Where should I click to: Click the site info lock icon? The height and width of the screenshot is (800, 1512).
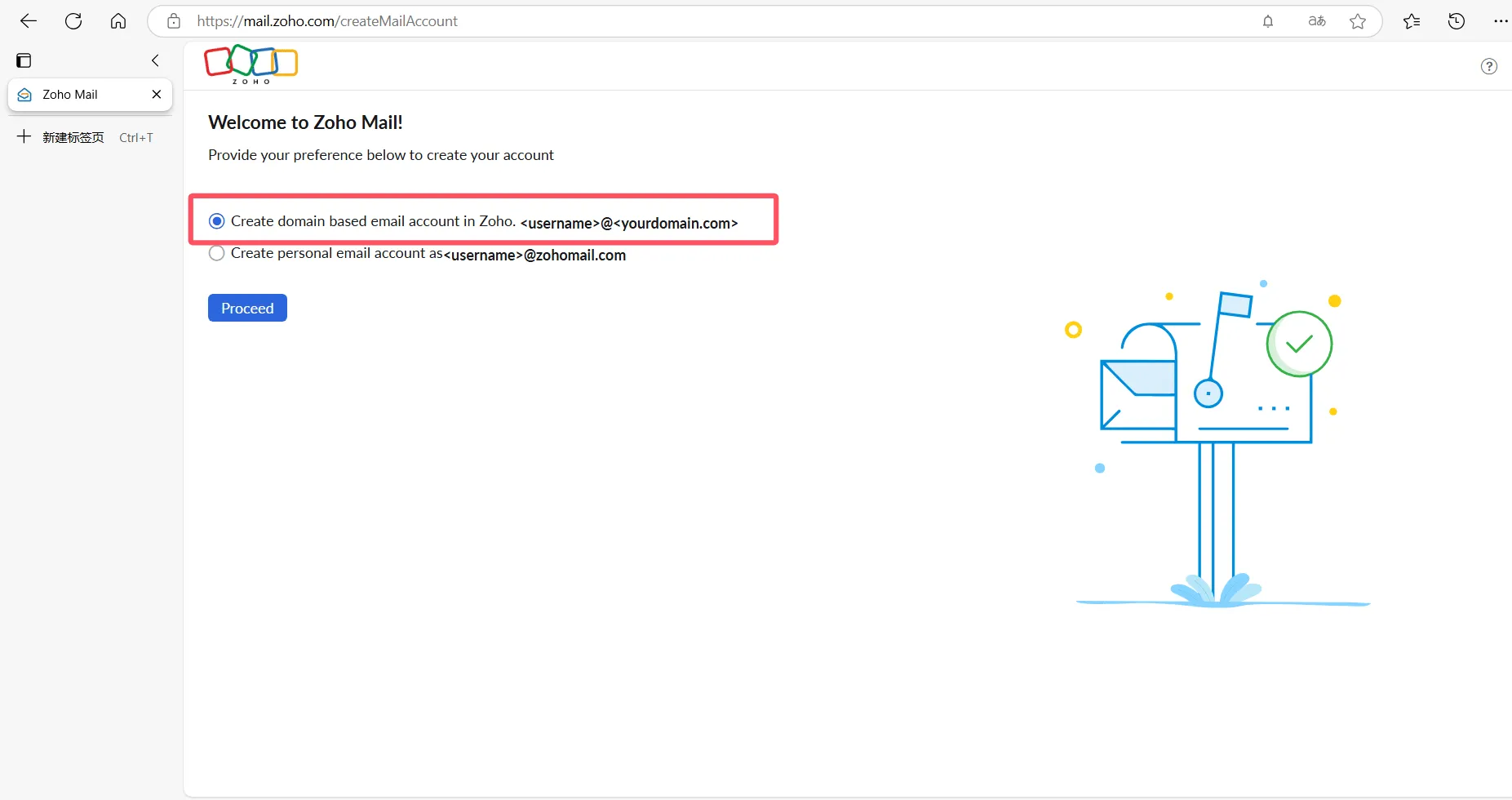[x=174, y=21]
